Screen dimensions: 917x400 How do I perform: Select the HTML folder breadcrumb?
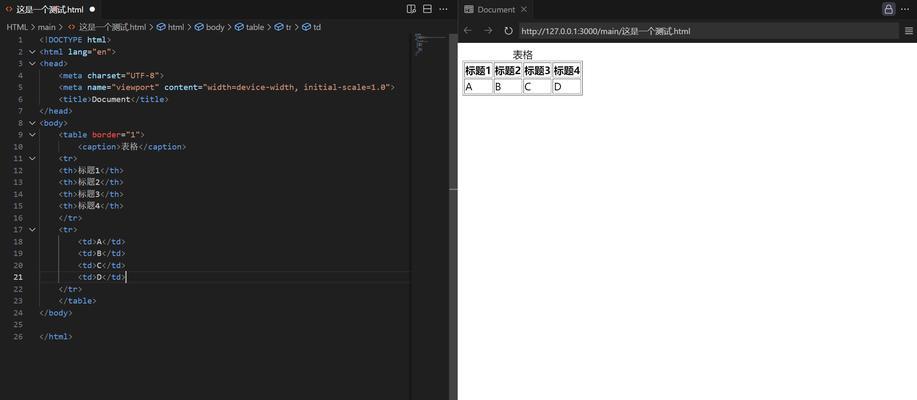17,27
